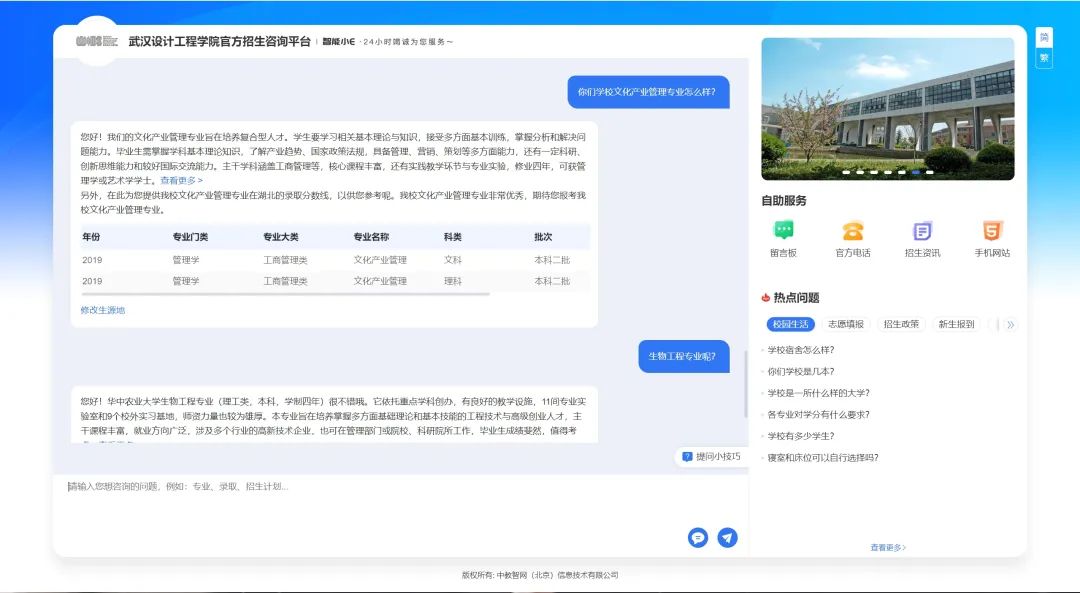Image resolution: width=1080 pixels, height=593 pixels.
Task: Open the 留言板 message board icon
Action: (783, 231)
